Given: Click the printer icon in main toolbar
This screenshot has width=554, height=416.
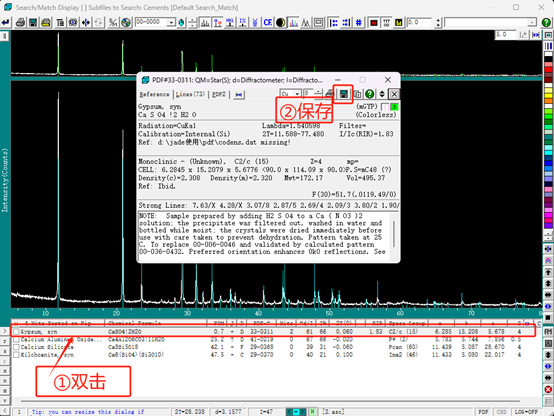Looking at the screenshot, I should click(x=20, y=23).
